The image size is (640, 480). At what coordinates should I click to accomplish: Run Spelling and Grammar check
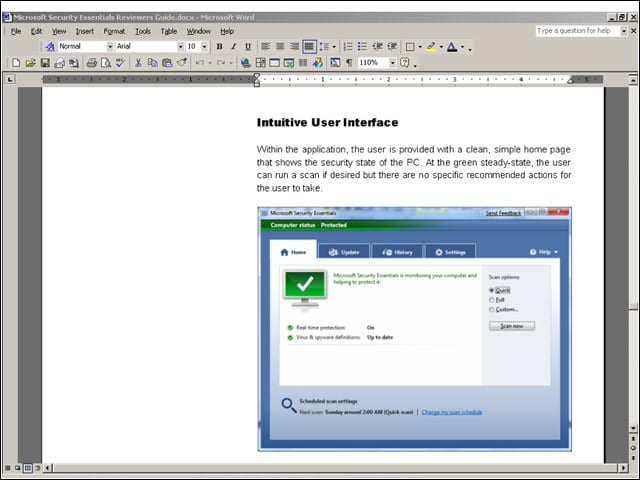click(120, 62)
